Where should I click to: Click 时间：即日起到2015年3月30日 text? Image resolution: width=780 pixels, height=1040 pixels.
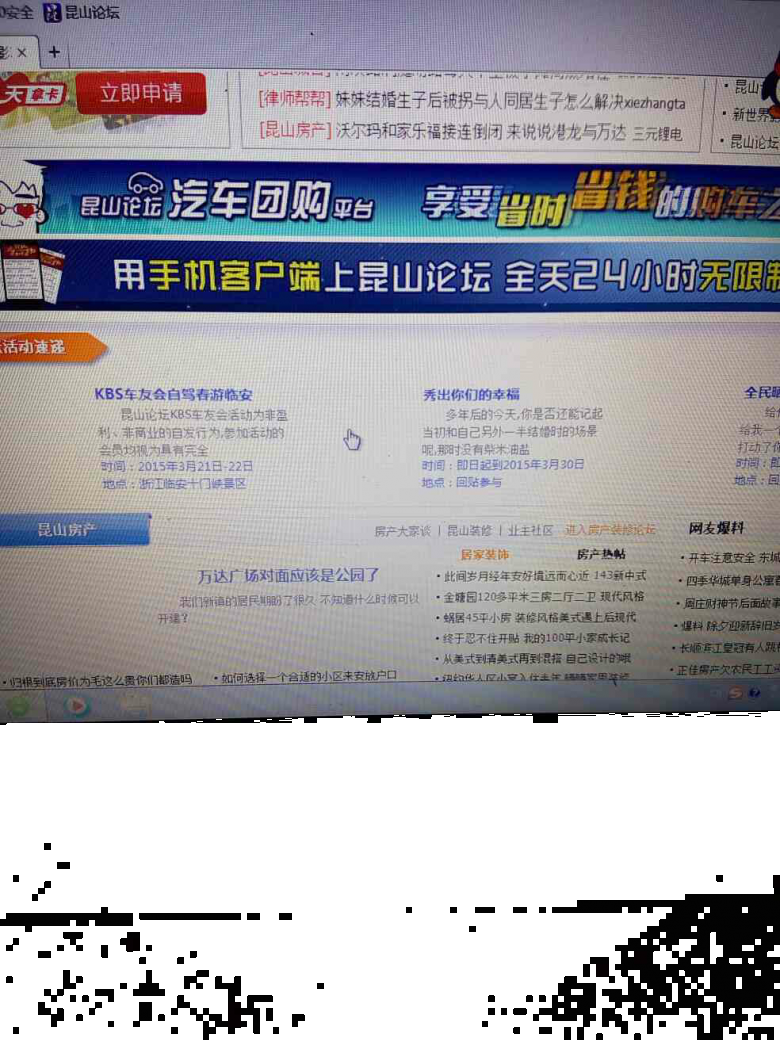[503, 464]
